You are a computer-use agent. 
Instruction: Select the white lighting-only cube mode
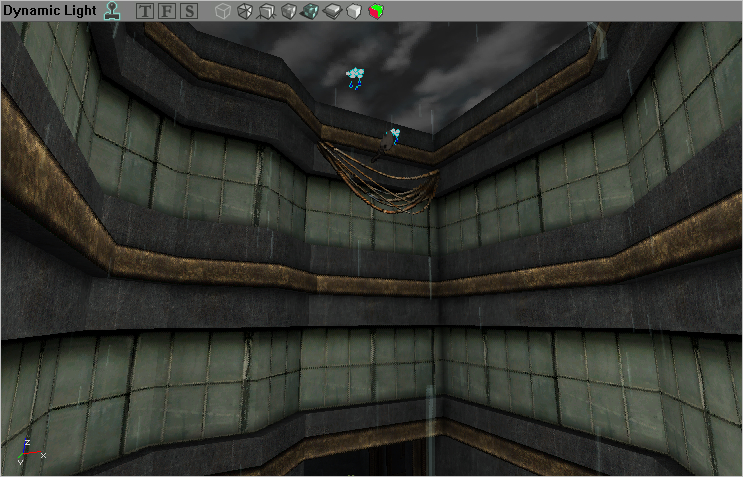click(354, 11)
